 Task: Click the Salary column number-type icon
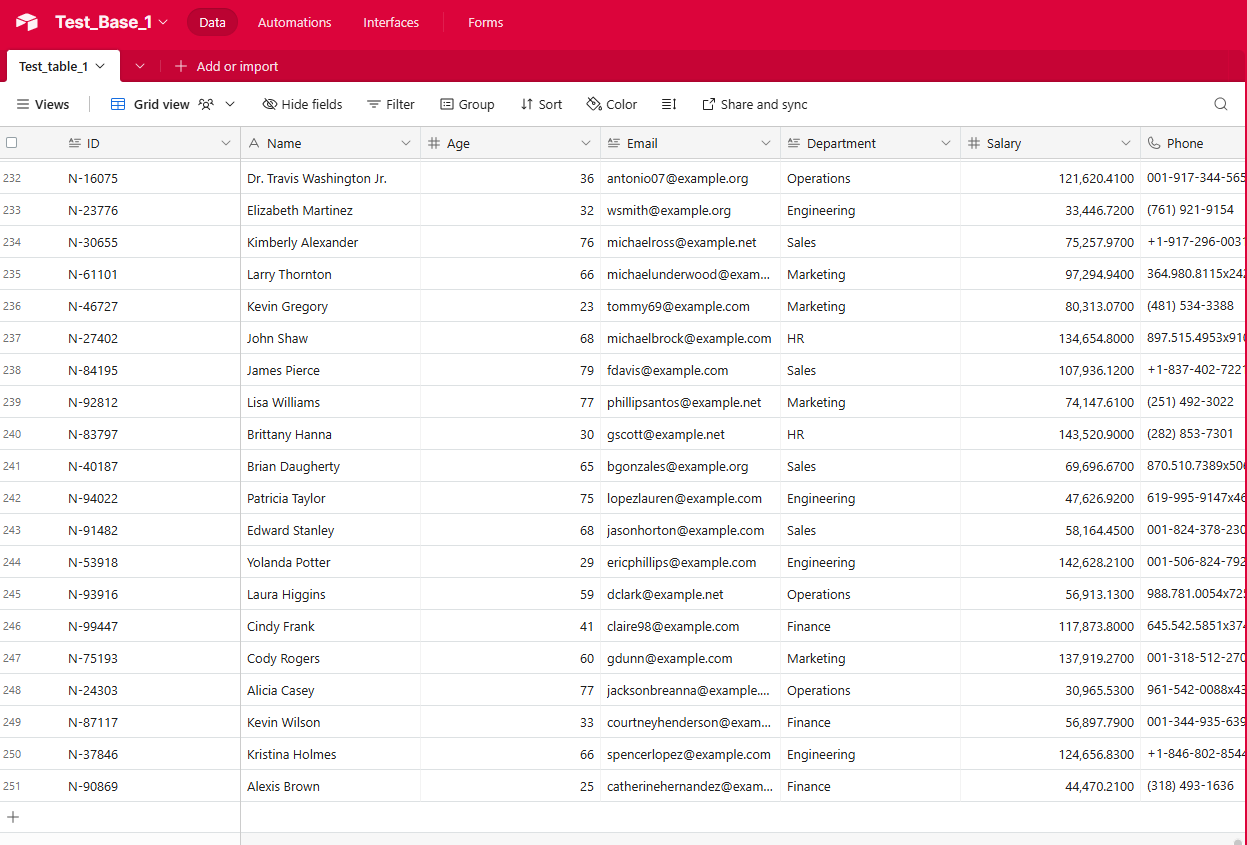click(974, 143)
